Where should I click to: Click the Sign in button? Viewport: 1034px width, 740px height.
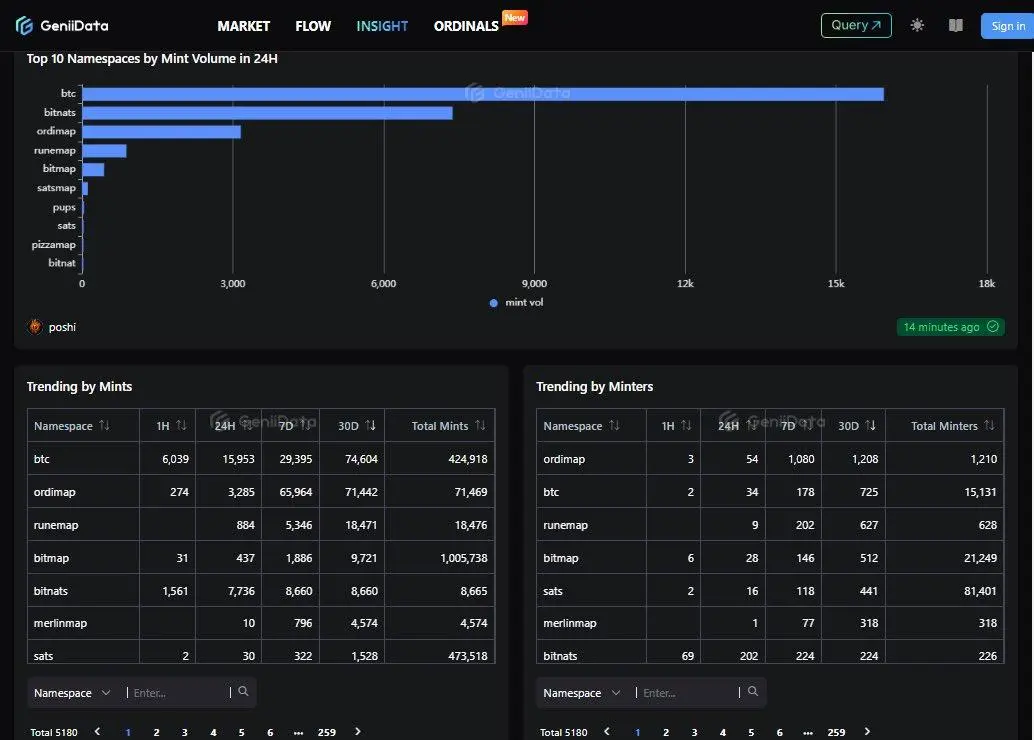(x=1008, y=26)
